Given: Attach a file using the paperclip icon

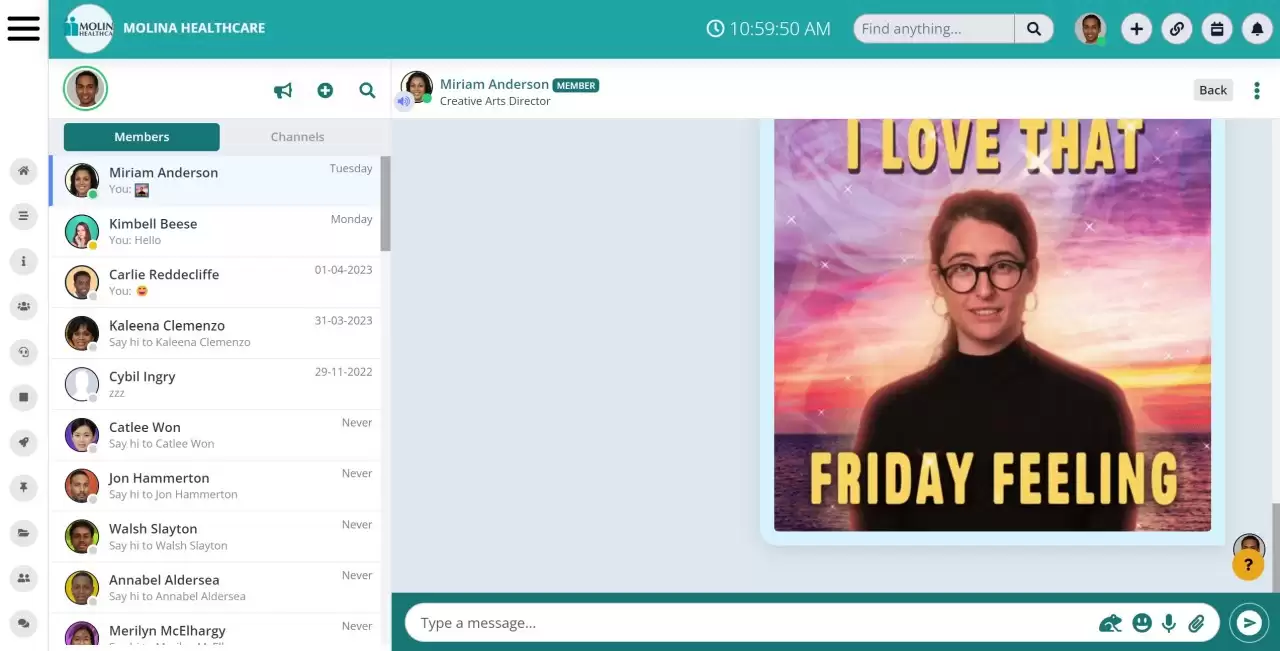Looking at the screenshot, I should [x=1196, y=622].
